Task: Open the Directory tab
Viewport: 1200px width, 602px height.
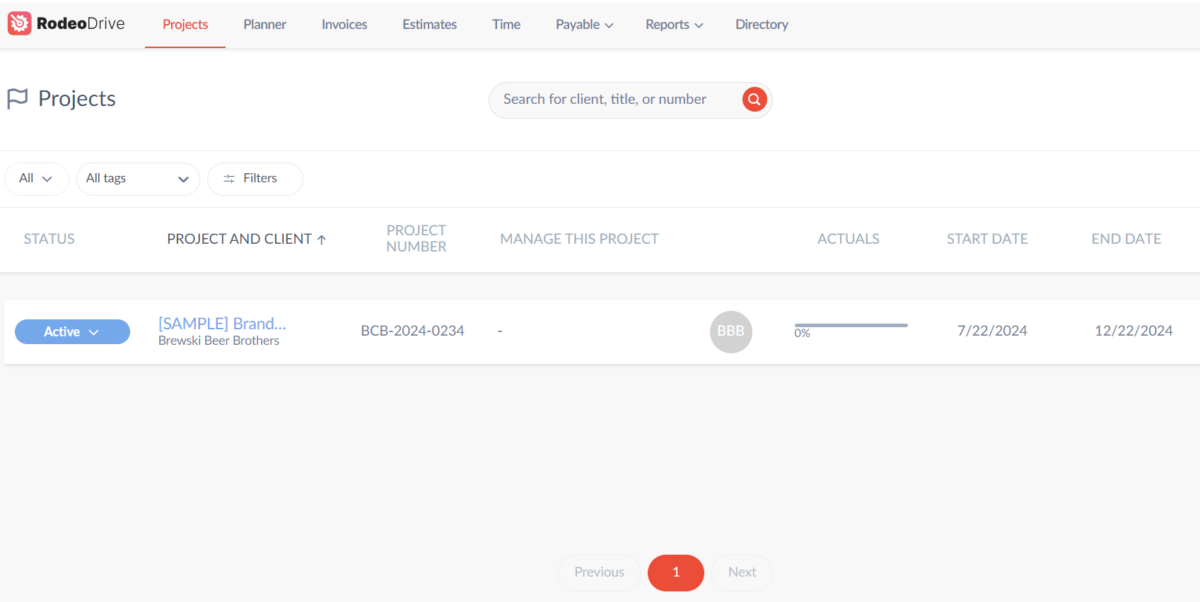Action: coord(761,24)
